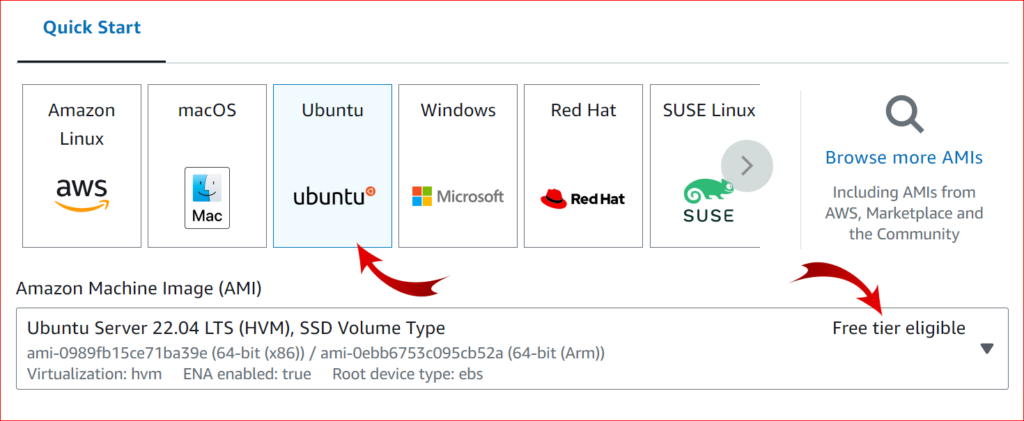
Task: Click Root device type: ebs text
Action: 408,375
